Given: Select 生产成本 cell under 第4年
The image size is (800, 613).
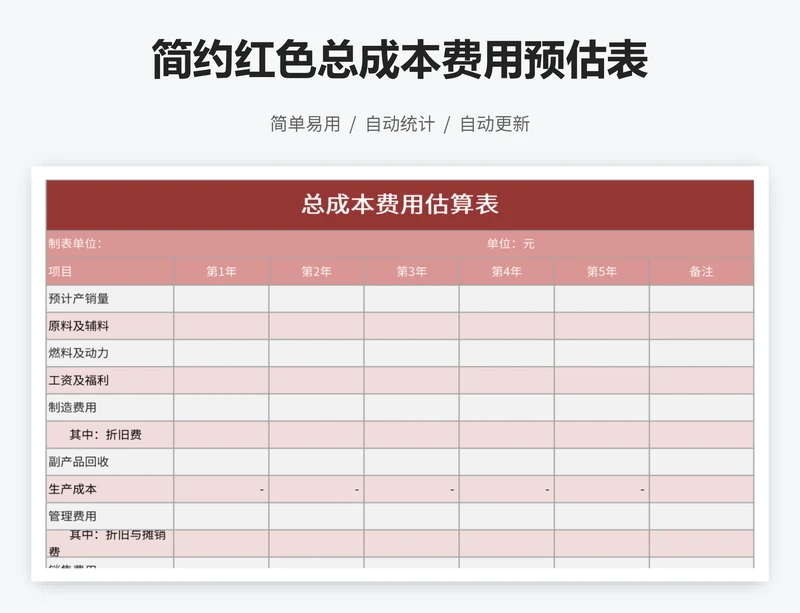Looking at the screenshot, I should point(507,489).
